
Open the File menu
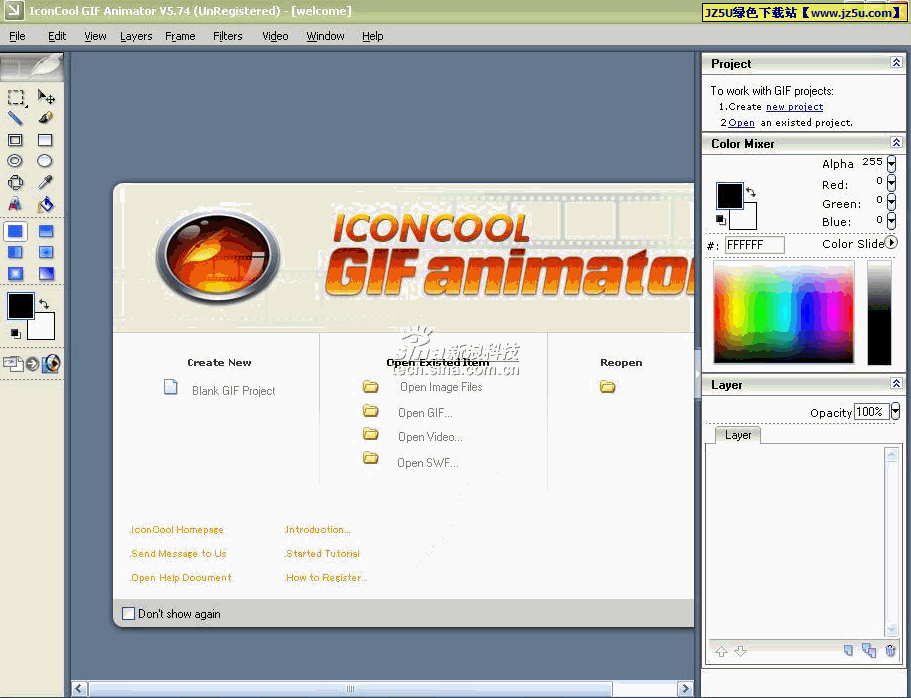pyautogui.click(x=17, y=36)
